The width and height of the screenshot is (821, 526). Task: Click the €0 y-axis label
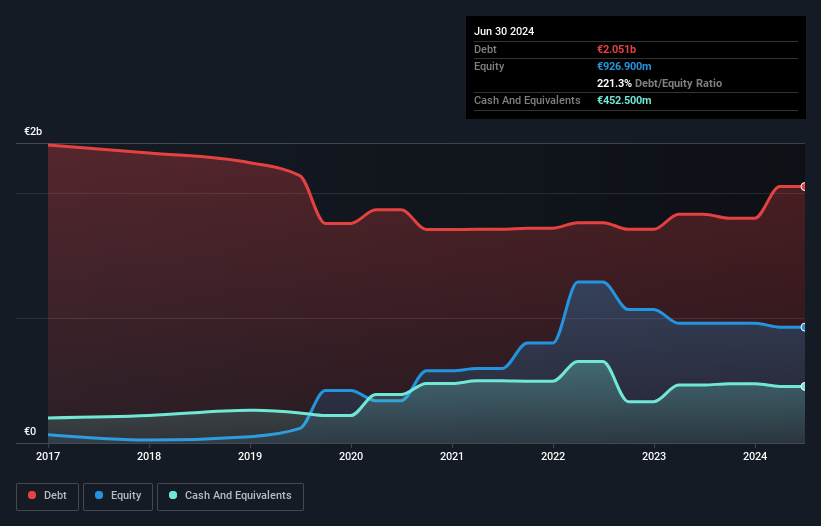point(30,431)
